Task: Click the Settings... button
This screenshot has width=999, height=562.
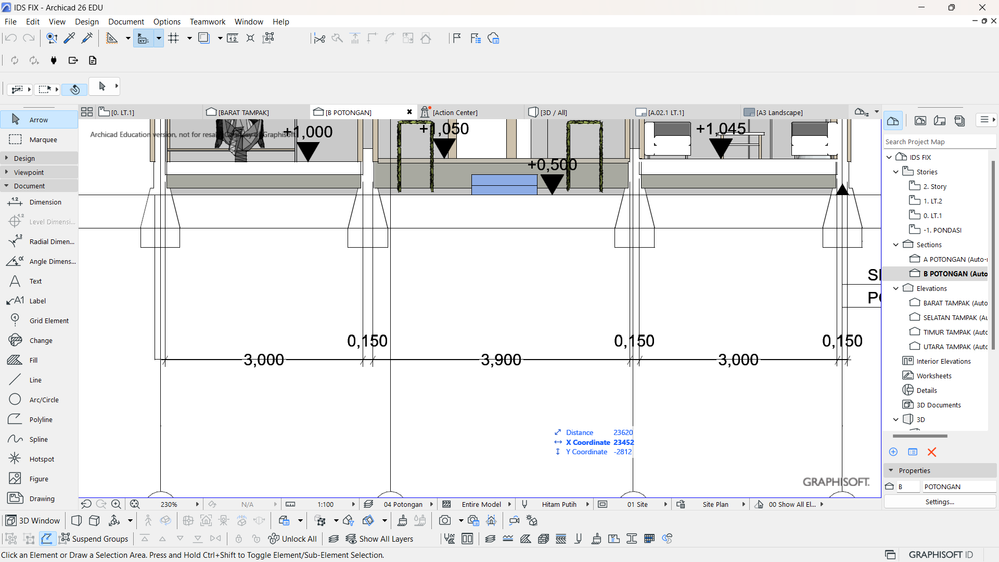Action: pos(939,502)
